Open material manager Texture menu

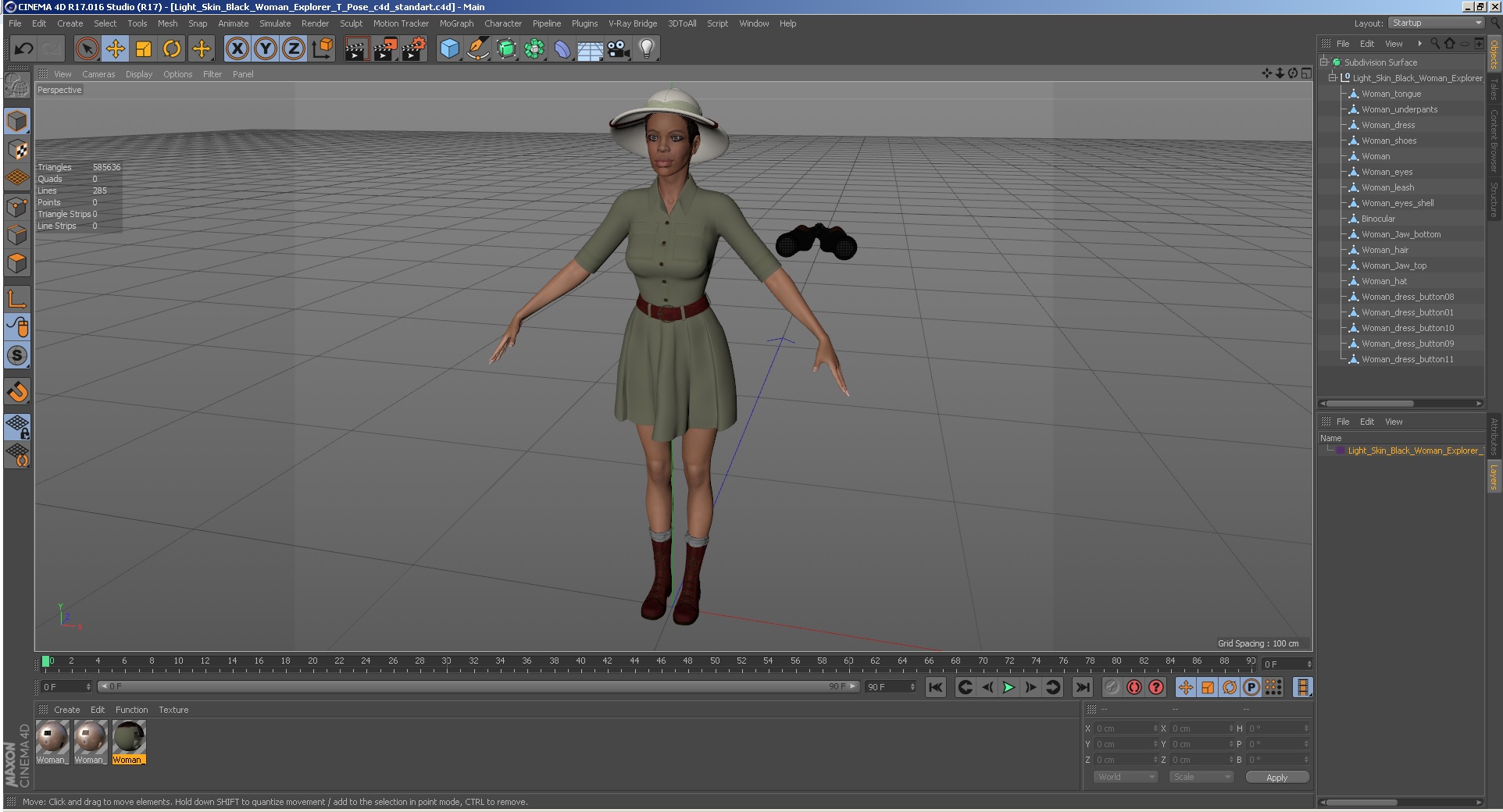coord(173,710)
